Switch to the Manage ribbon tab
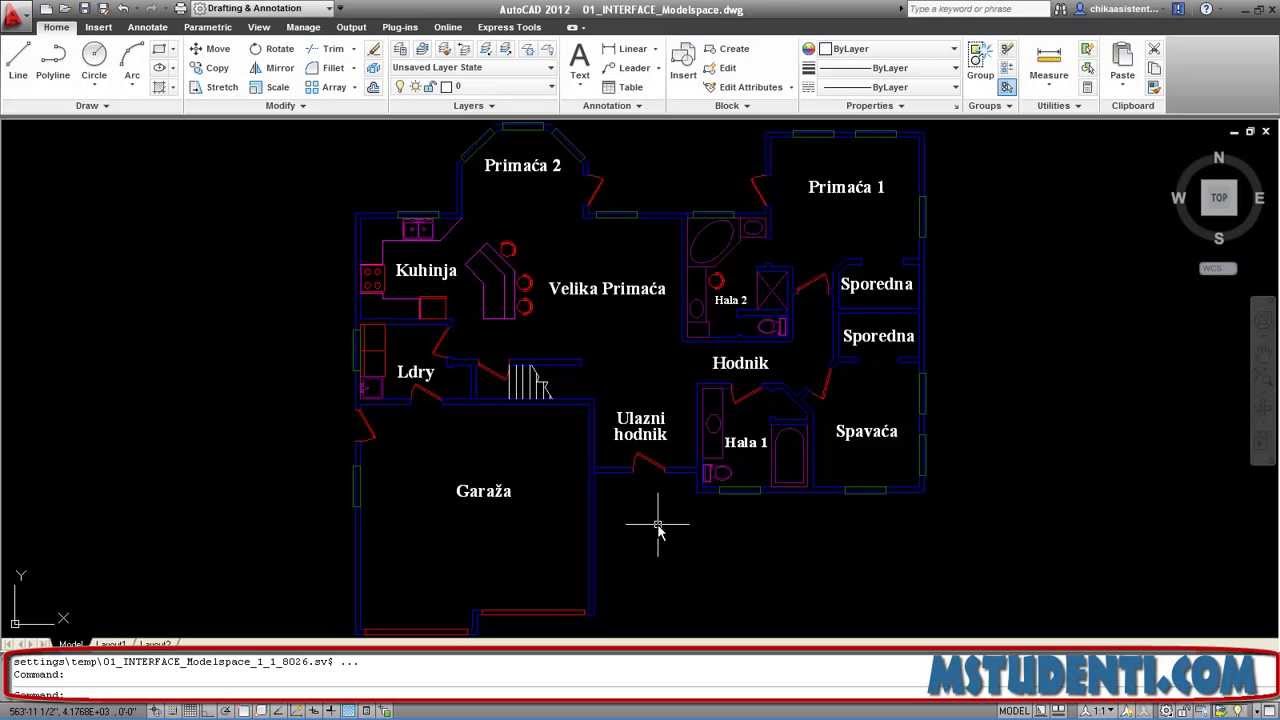Image resolution: width=1280 pixels, height=720 pixels. pyautogui.click(x=303, y=27)
